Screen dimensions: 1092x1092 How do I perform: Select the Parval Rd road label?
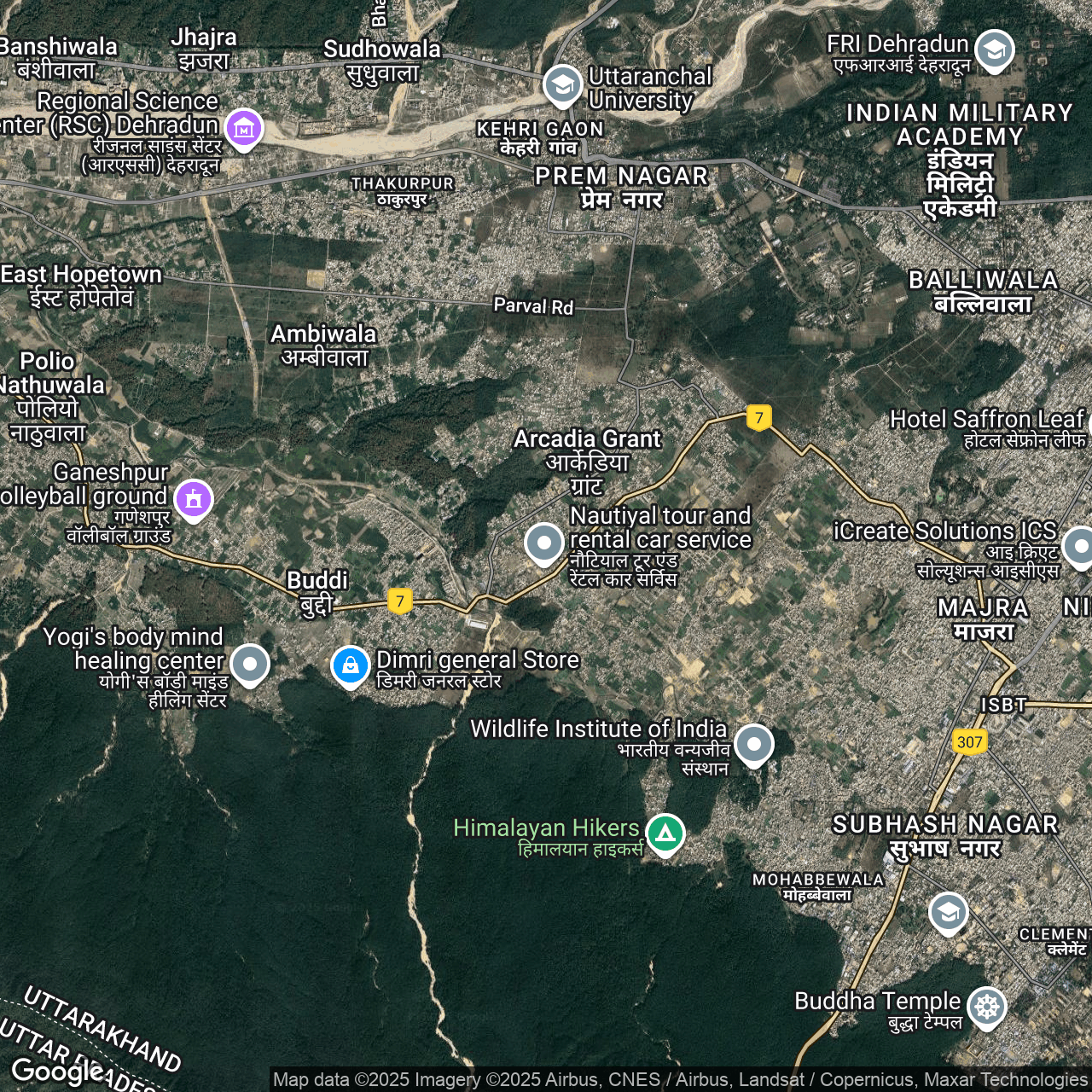coord(533,306)
